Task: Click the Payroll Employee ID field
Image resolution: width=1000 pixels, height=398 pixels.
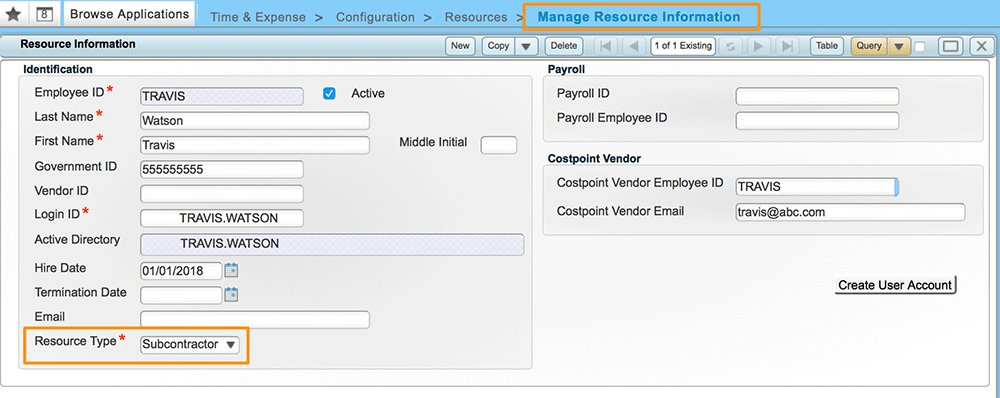Action: 817,121
